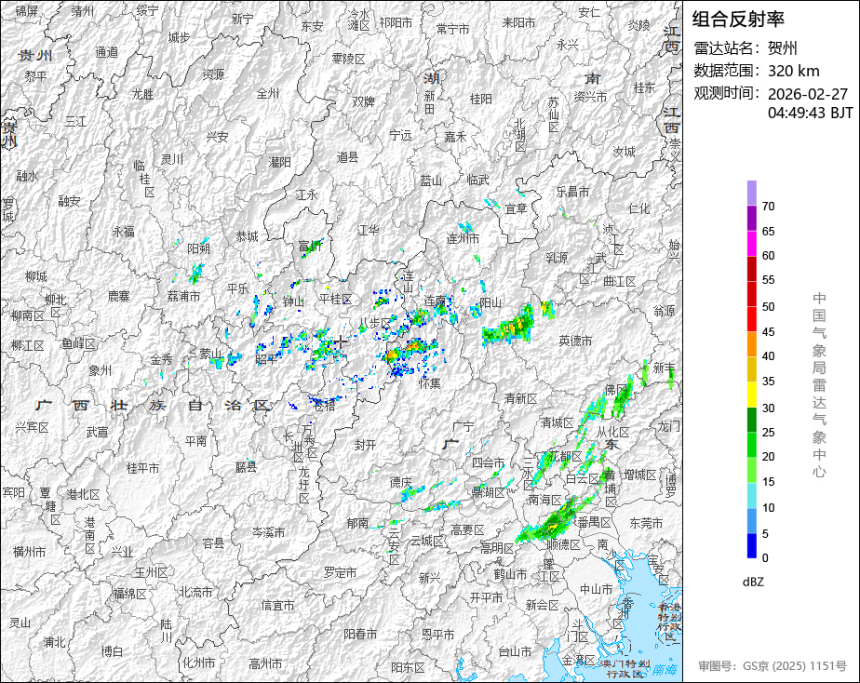Screen dimensions: 860x683
Task: Click the 清新区 district label
Action: [x=520, y=399]
